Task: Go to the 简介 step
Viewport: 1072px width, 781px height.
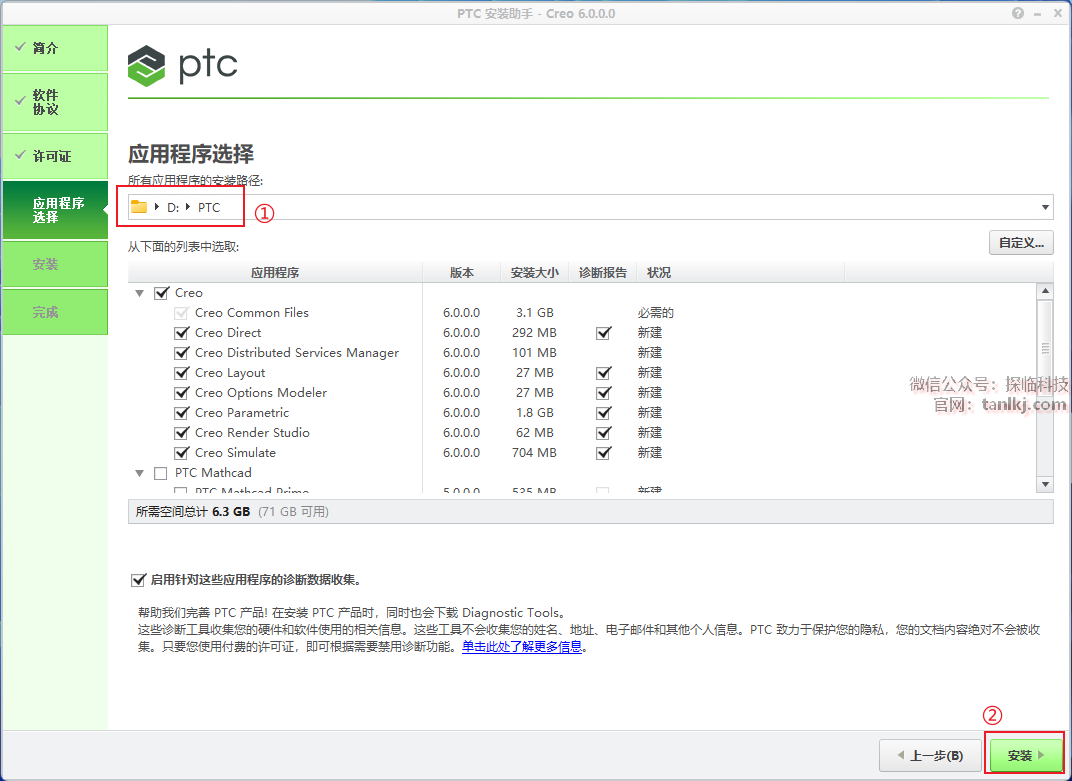Action: [55, 48]
